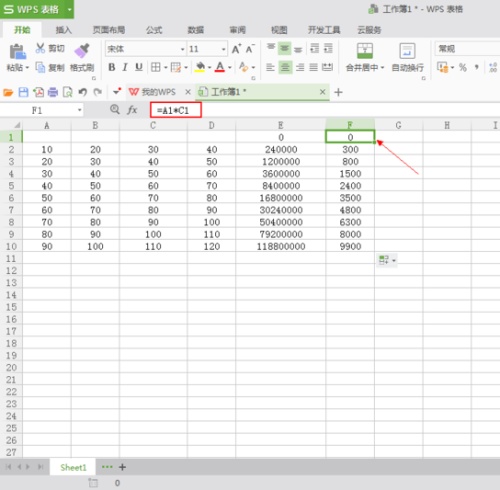Add a new document tab with plus
This screenshot has width=500, height=490.
point(338,92)
